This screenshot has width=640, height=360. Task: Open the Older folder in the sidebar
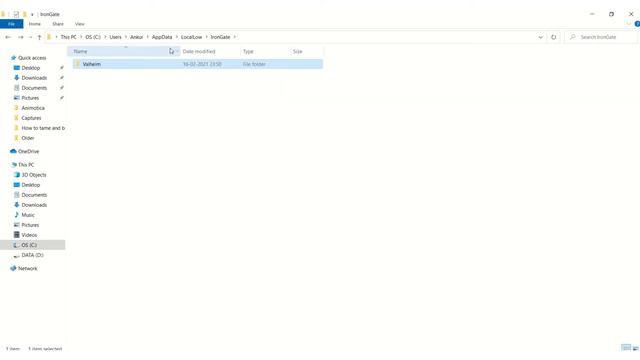pos(27,138)
